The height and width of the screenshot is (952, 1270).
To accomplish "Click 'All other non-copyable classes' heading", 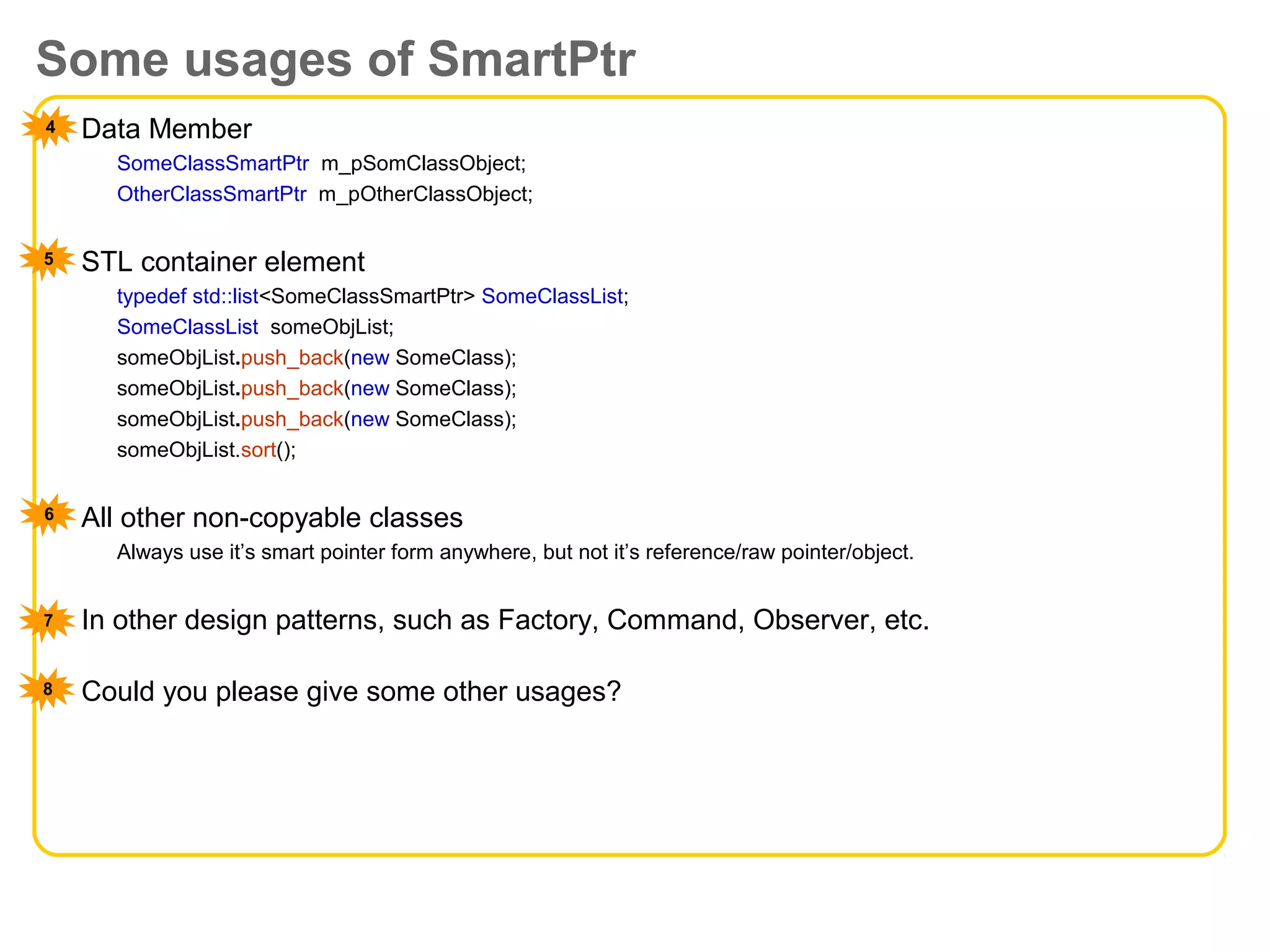I will click(272, 518).
